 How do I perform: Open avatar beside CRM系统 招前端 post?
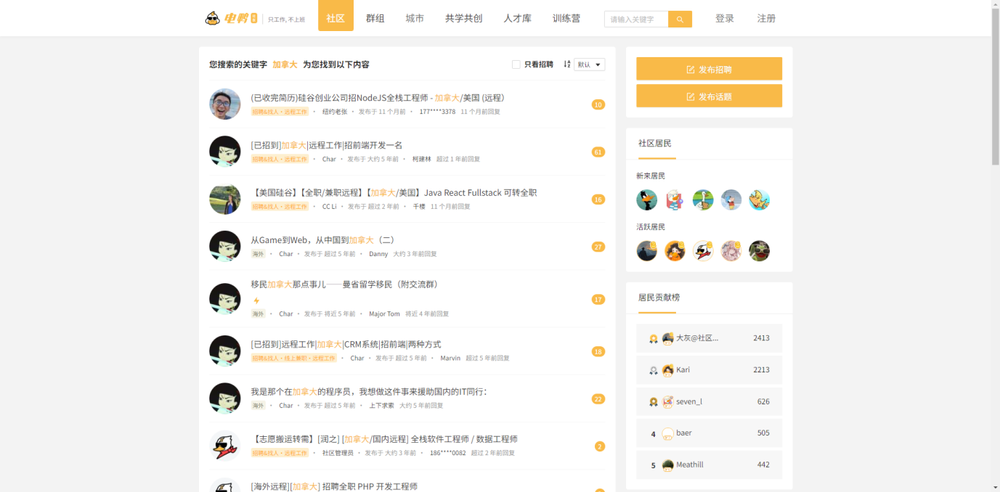pyautogui.click(x=225, y=351)
